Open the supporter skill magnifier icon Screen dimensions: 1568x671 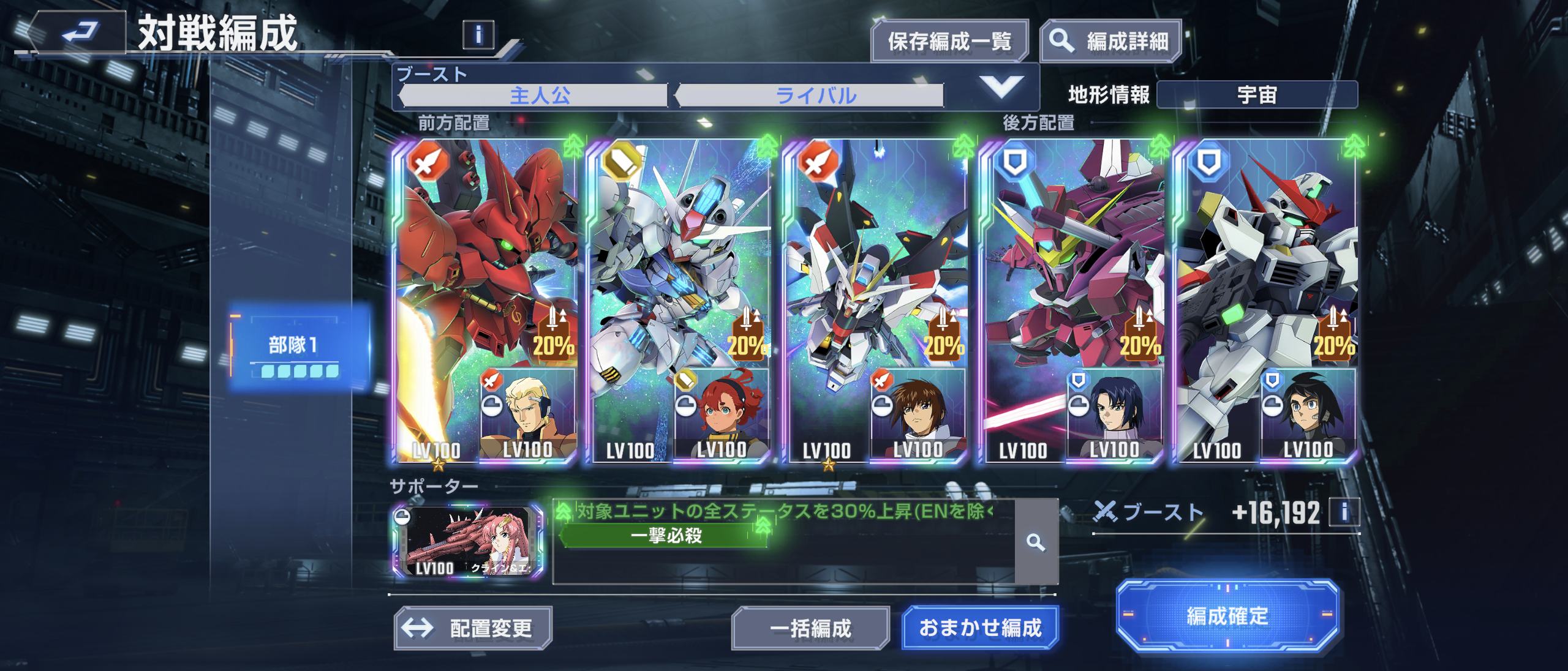coord(1036,542)
